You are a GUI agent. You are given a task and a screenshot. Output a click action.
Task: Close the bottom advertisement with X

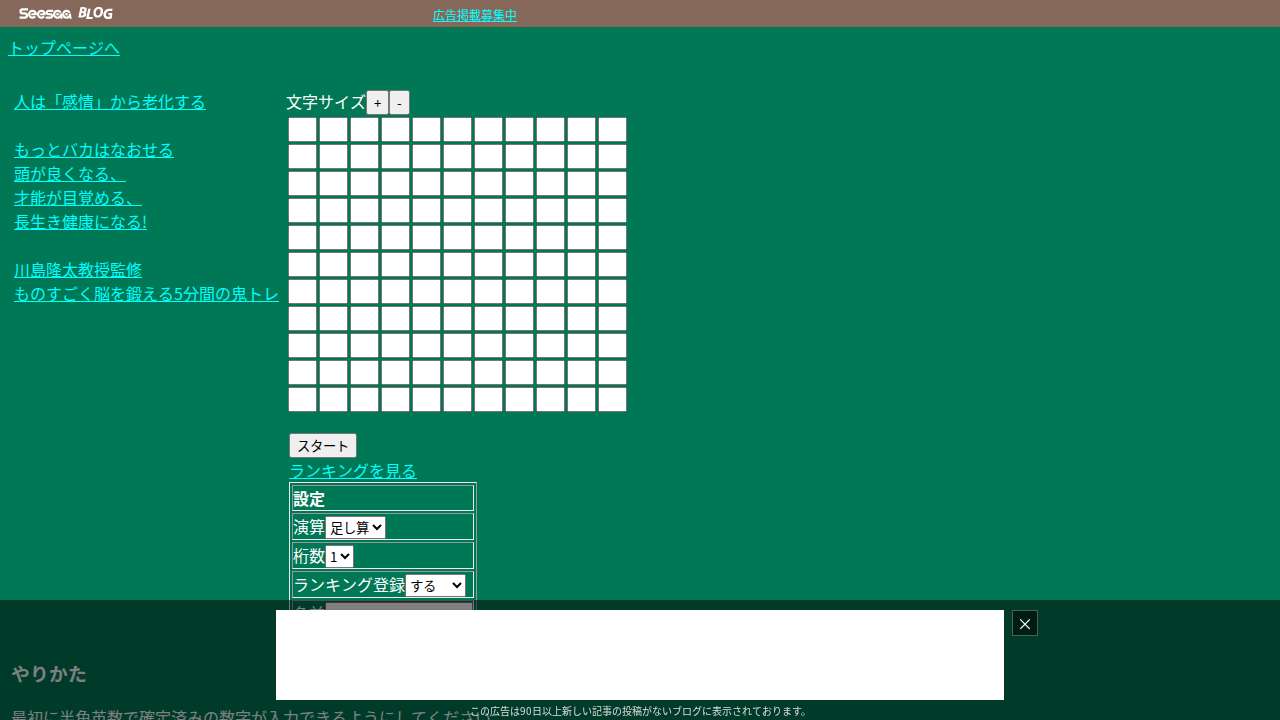(1025, 623)
